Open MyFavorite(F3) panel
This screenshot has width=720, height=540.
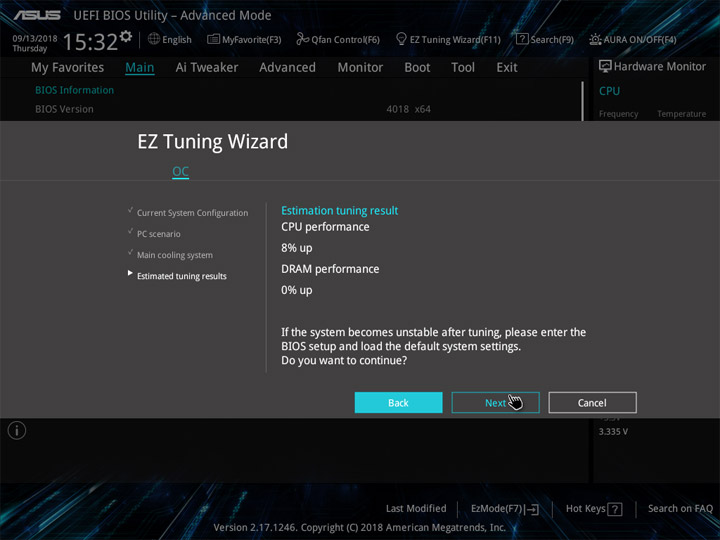coord(244,39)
